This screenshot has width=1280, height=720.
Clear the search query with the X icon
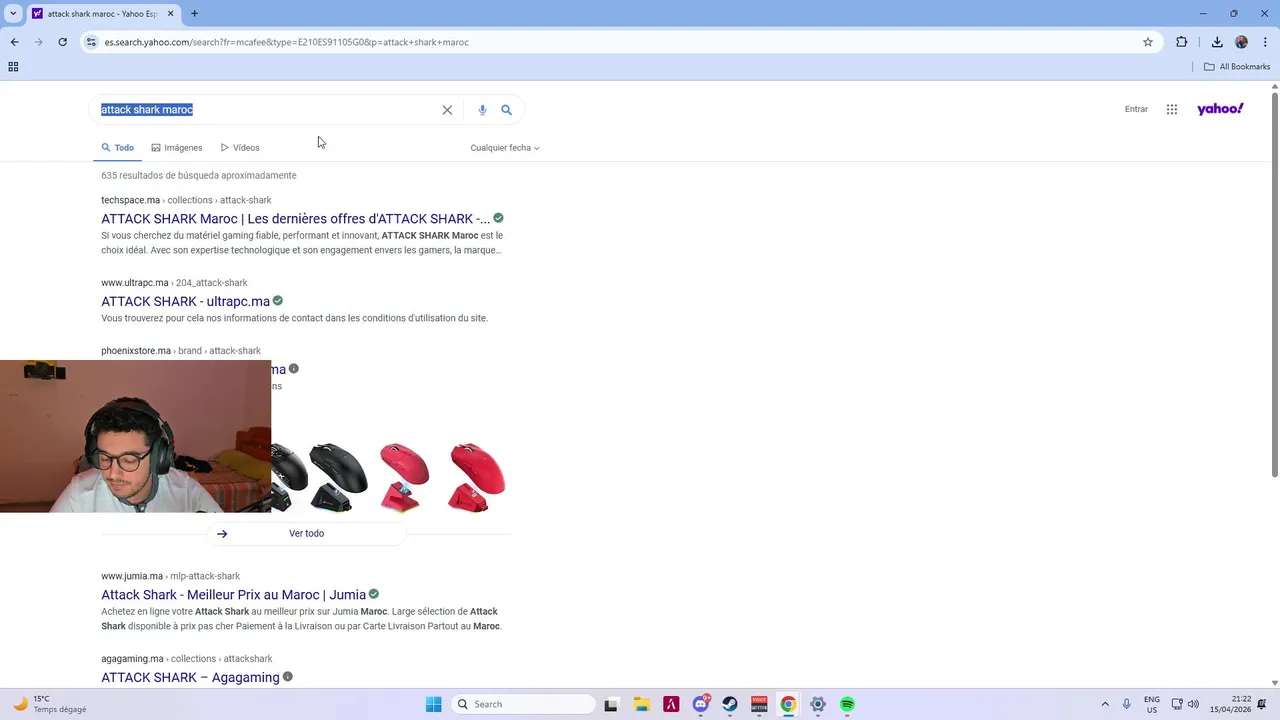[x=447, y=110]
